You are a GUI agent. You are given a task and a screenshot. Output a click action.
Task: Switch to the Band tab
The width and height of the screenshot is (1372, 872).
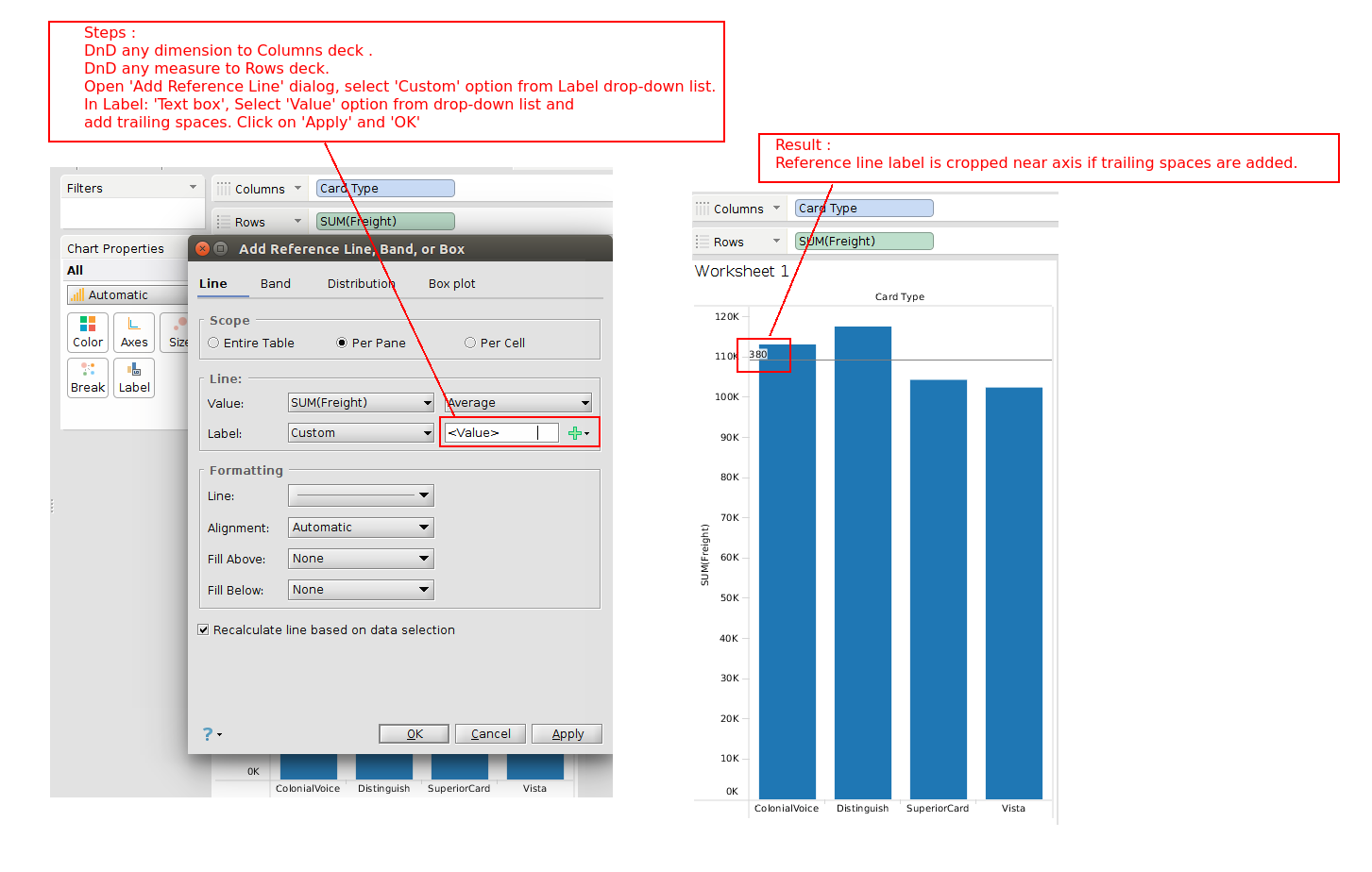pyautogui.click(x=276, y=284)
